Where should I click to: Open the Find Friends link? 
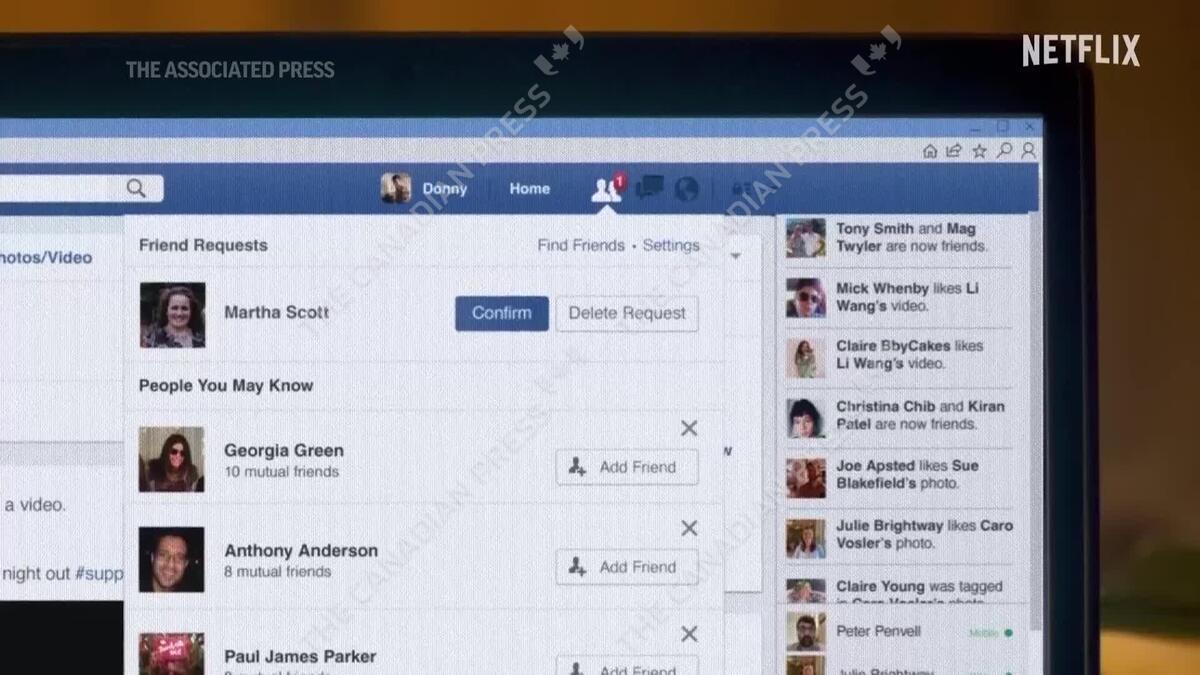pos(581,245)
